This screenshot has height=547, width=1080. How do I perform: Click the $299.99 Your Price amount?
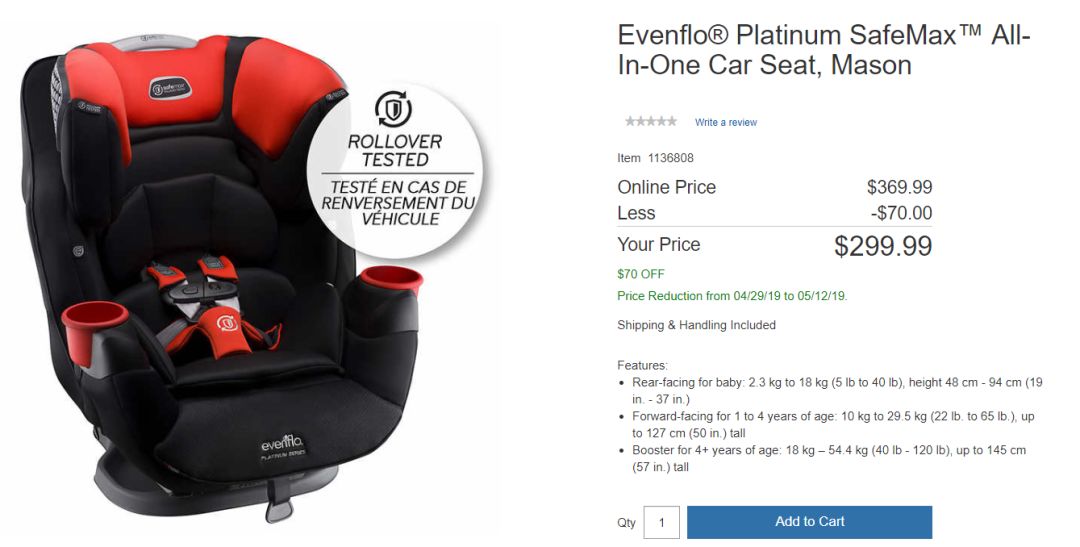(x=883, y=246)
